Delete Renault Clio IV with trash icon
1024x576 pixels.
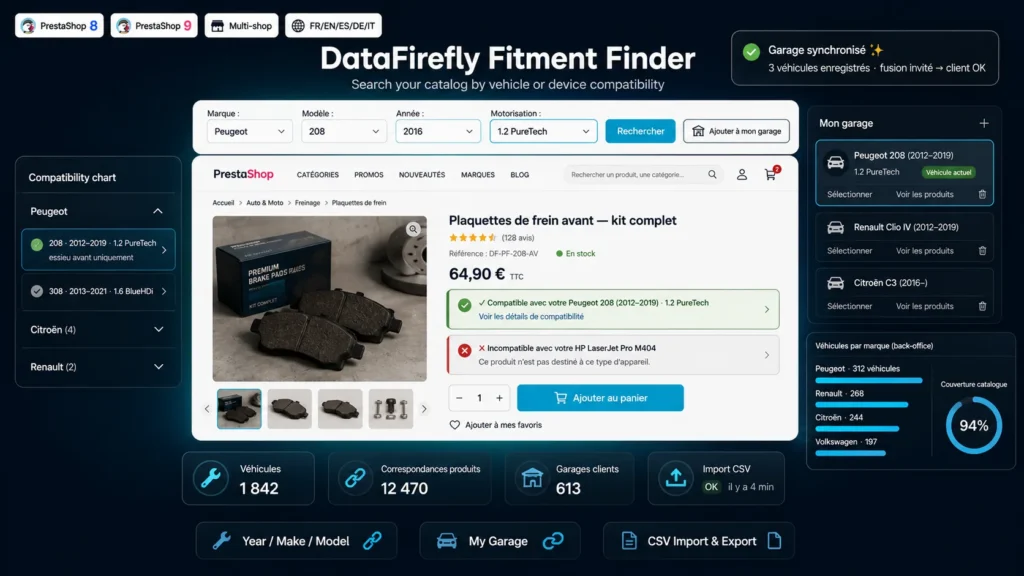[x=982, y=251]
